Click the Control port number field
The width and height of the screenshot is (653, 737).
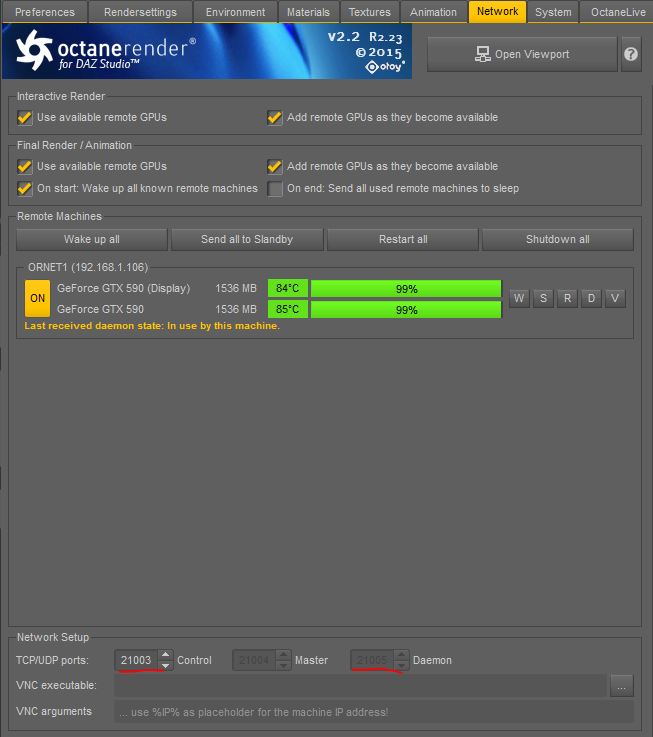click(x=136, y=660)
